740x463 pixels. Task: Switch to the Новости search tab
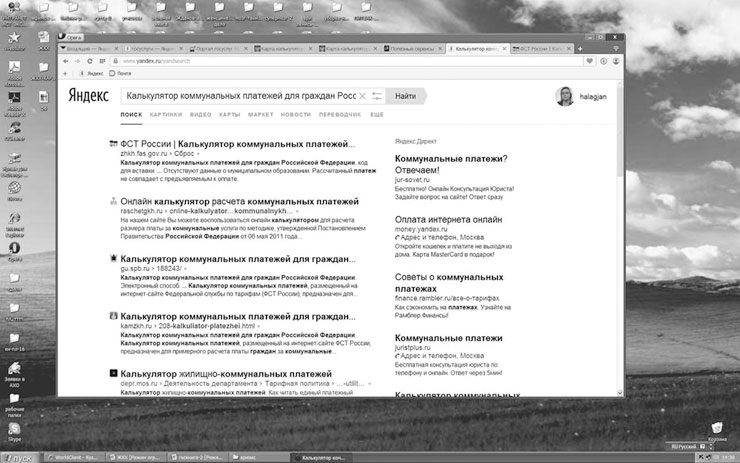[x=295, y=115]
